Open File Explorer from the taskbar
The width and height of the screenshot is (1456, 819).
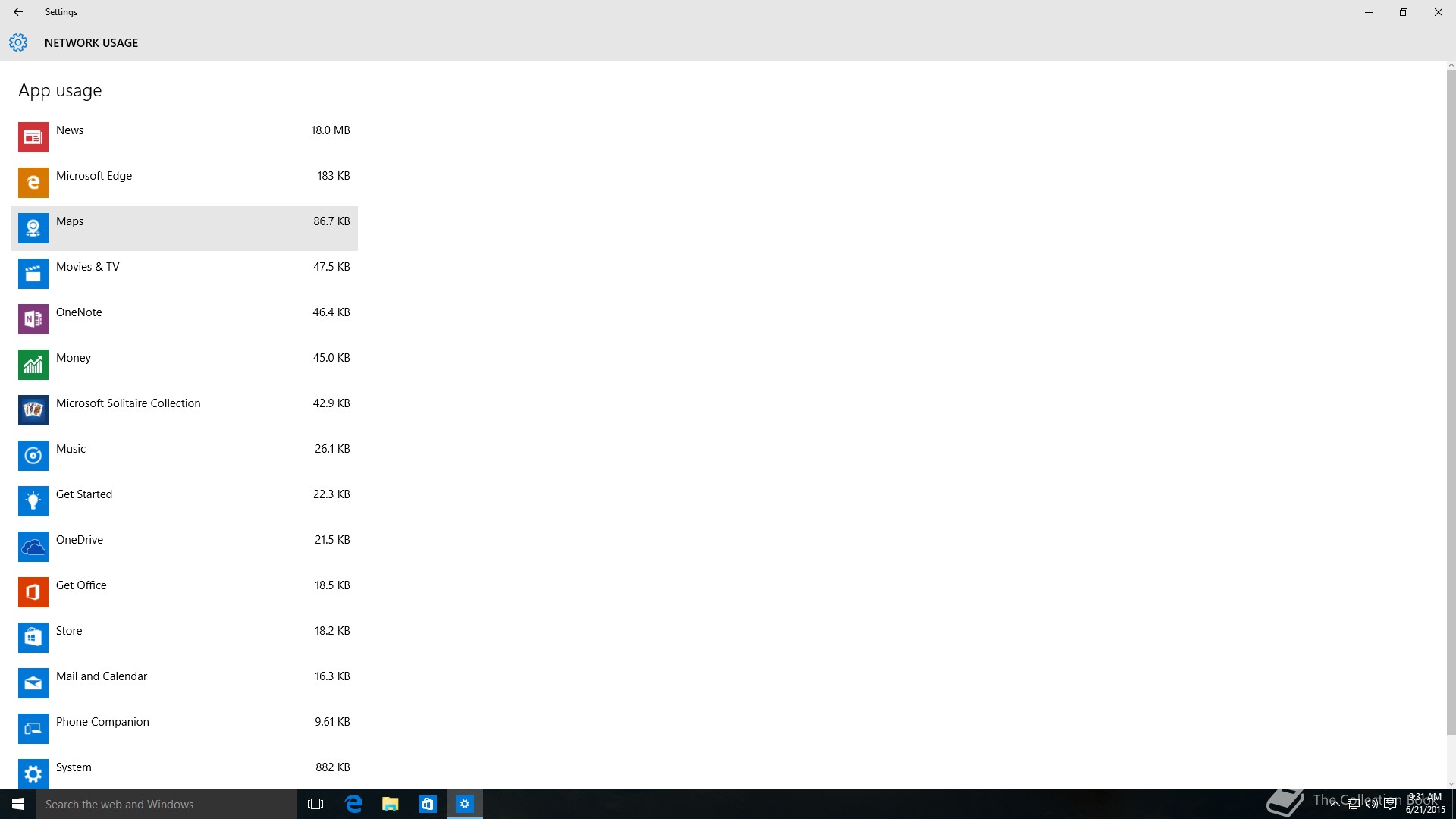[x=391, y=804]
